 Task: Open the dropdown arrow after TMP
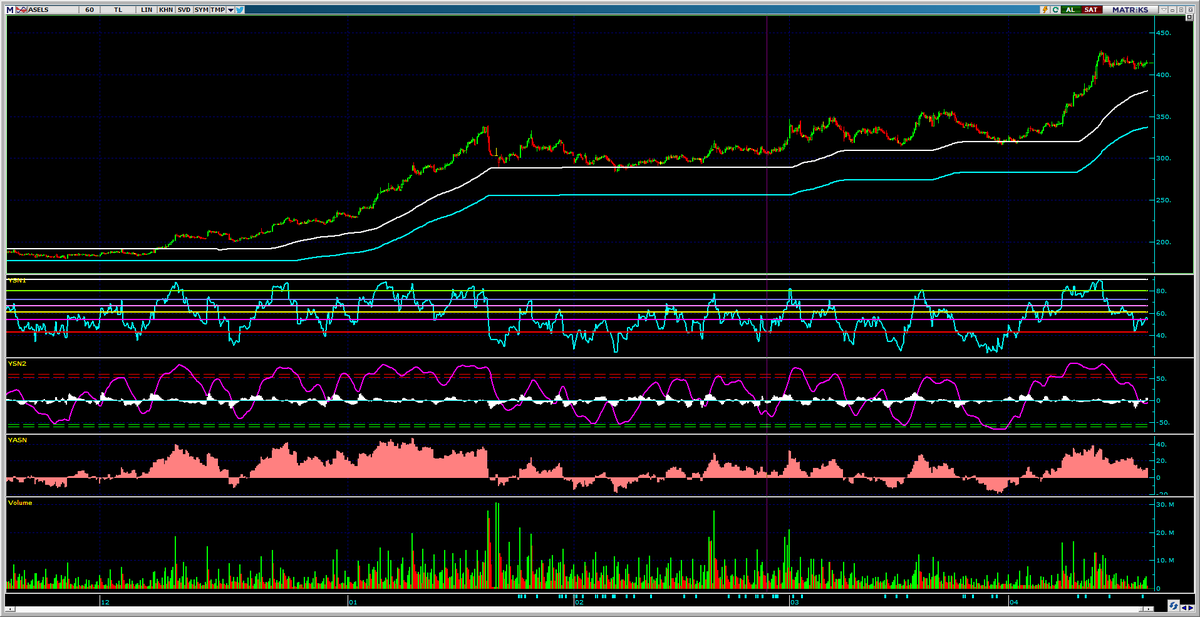[231, 10]
